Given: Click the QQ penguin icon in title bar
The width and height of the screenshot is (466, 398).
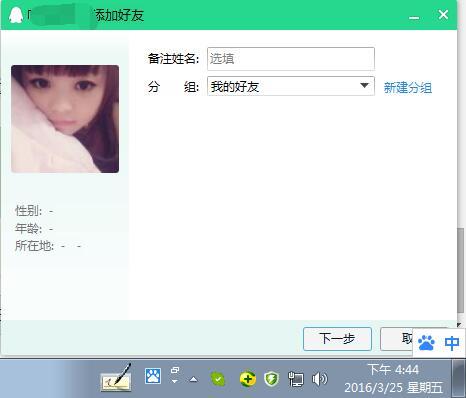Looking at the screenshot, I should point(16,15).
